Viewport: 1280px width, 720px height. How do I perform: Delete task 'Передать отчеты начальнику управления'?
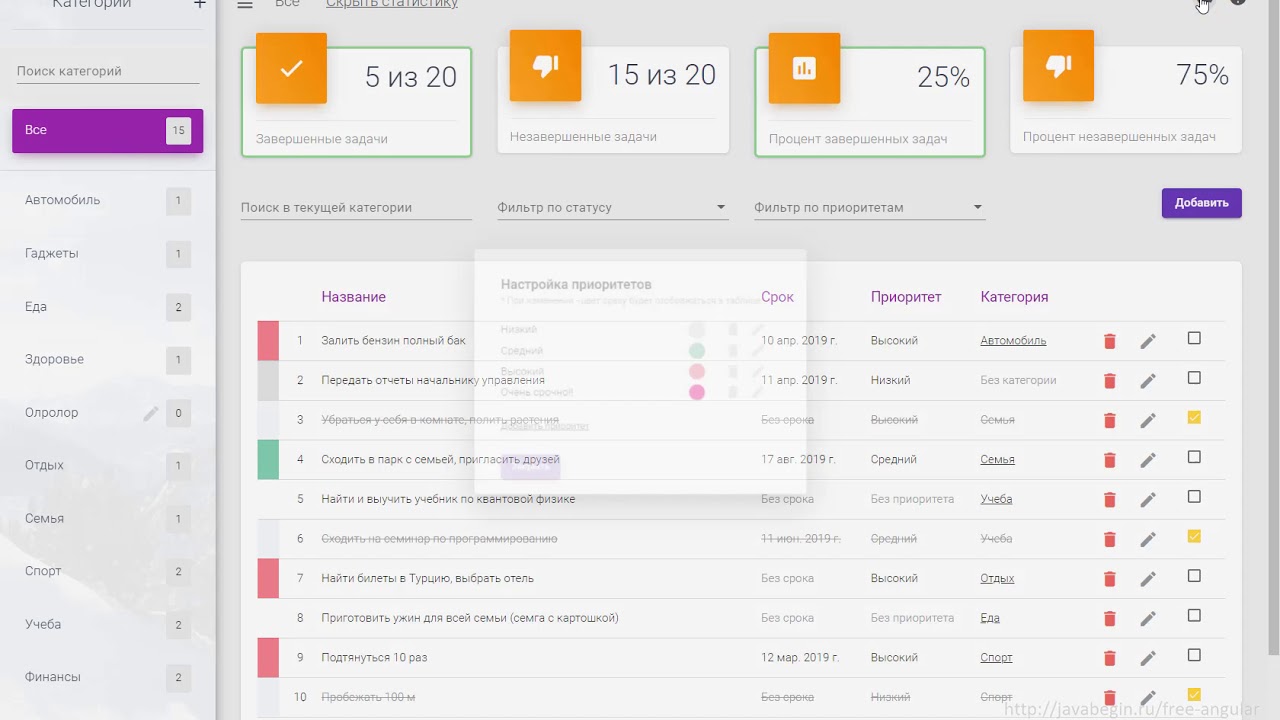point(1109,380)
